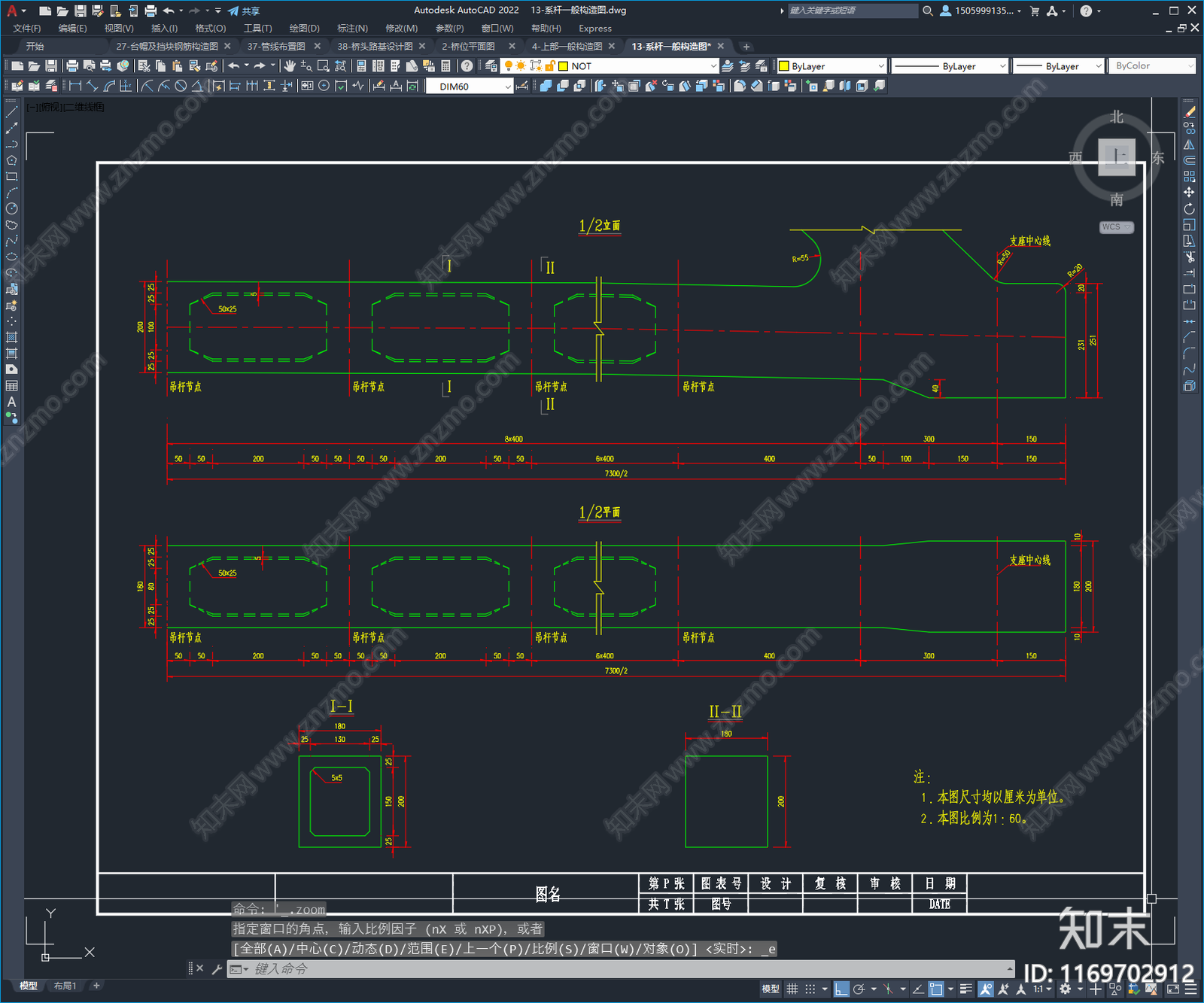Select the Multiline Text tool
The image size is (1204, 1003).
click(x=11, y=402)
